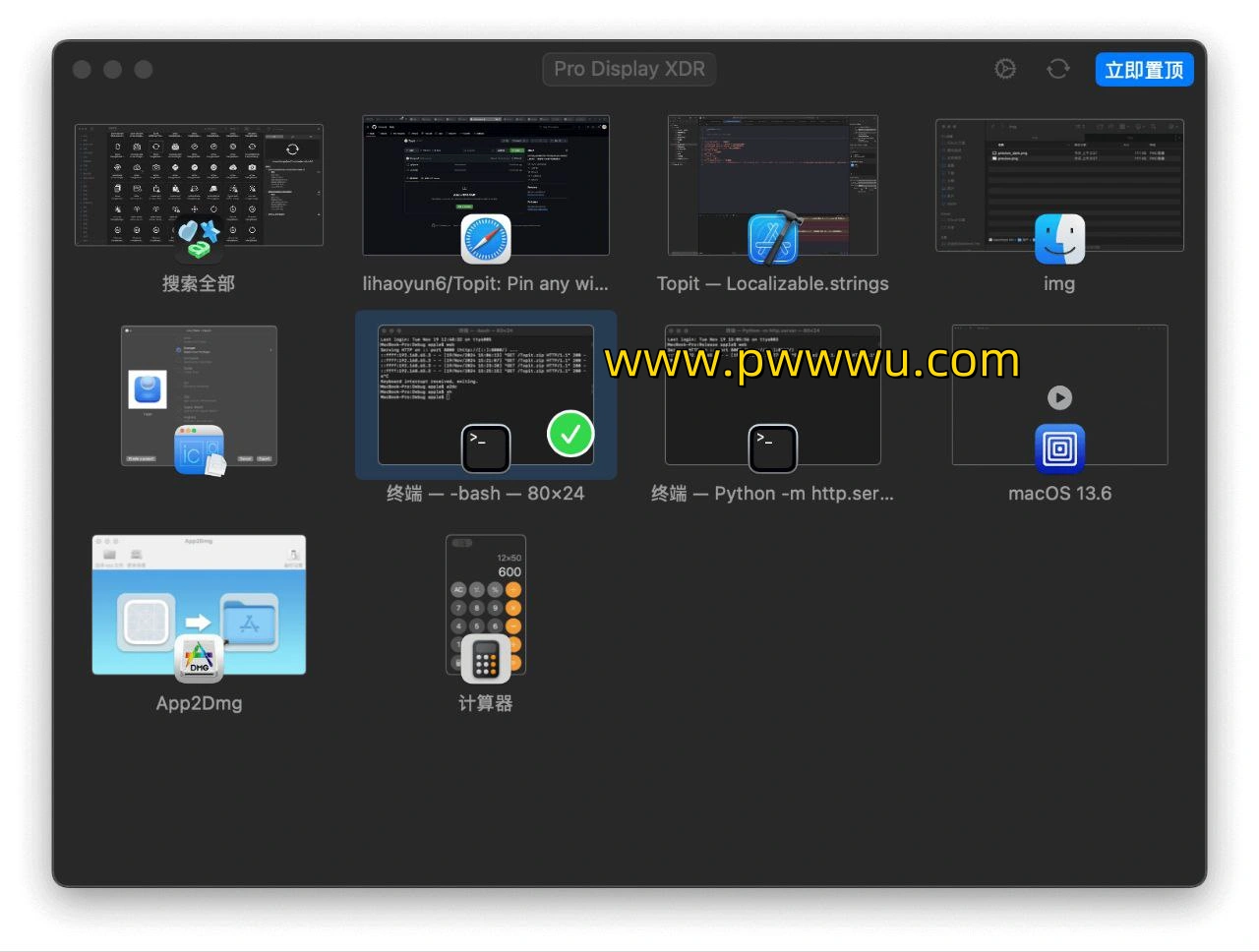Click the lihaoyun6/Topit: Pin any wi... label
Viewport: 1259px width, 952px height.
[x=486, y=284]
